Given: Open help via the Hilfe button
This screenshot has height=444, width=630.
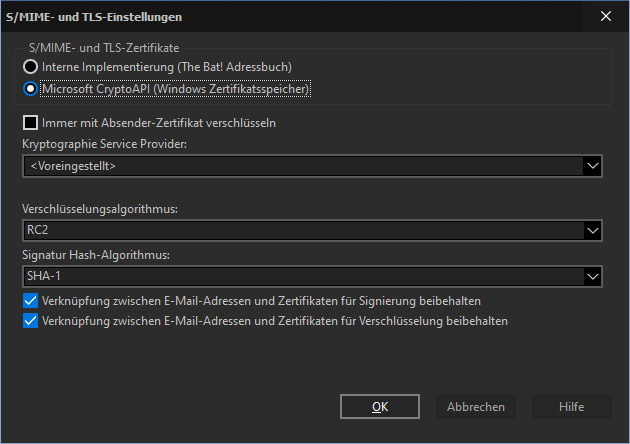Looking at the screenshot, I should pyautogui.click(x=571, y=407).
